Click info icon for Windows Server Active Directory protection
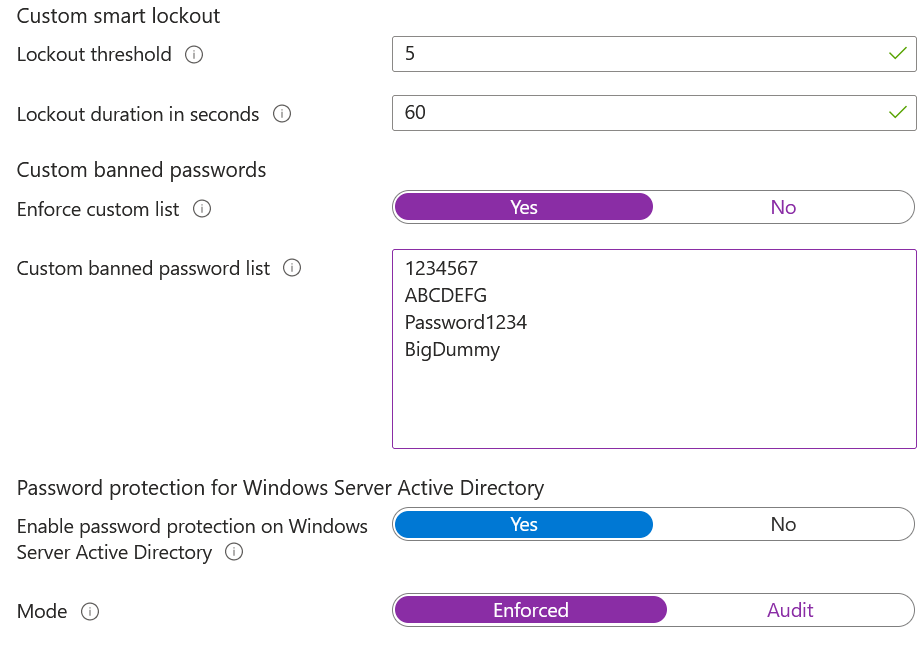The width and height of the screenshot is (922, 646). 234,552
